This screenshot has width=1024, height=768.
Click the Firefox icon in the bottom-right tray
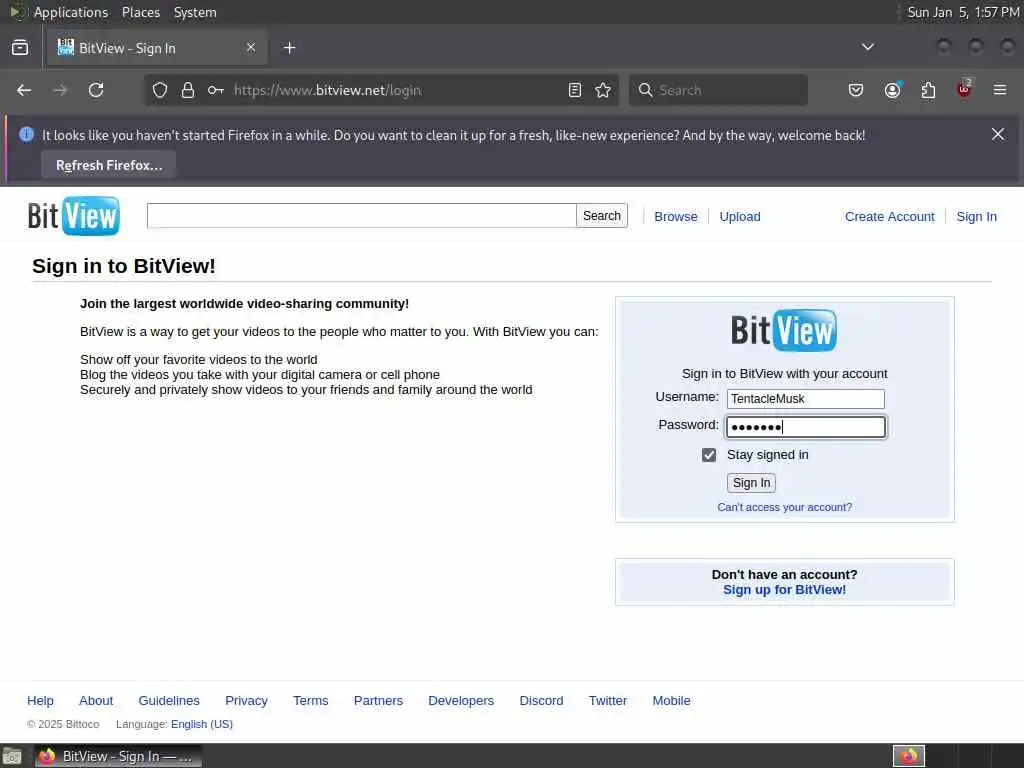909,756
